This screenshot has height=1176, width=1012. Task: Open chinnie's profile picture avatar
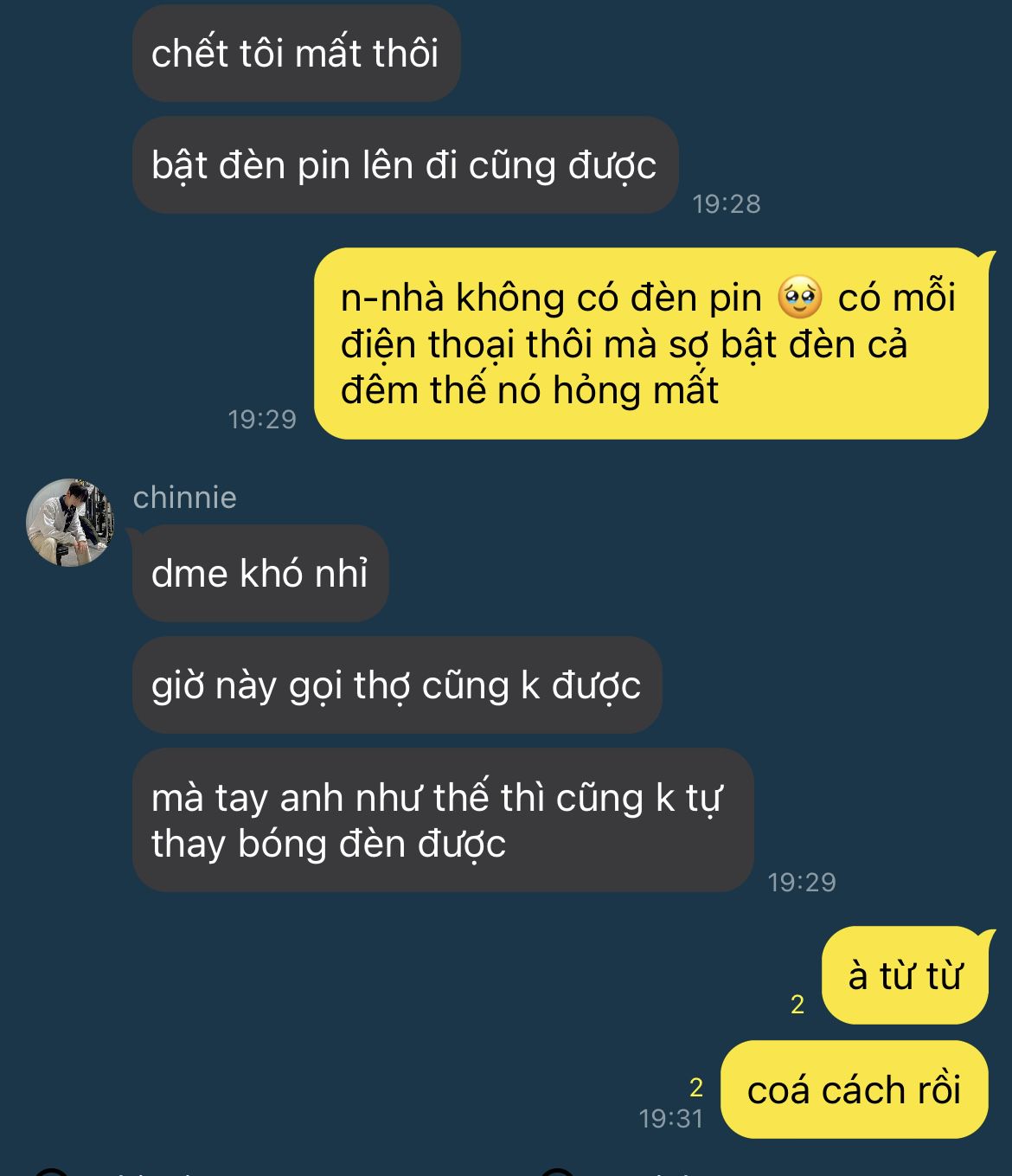pos(70,522)
